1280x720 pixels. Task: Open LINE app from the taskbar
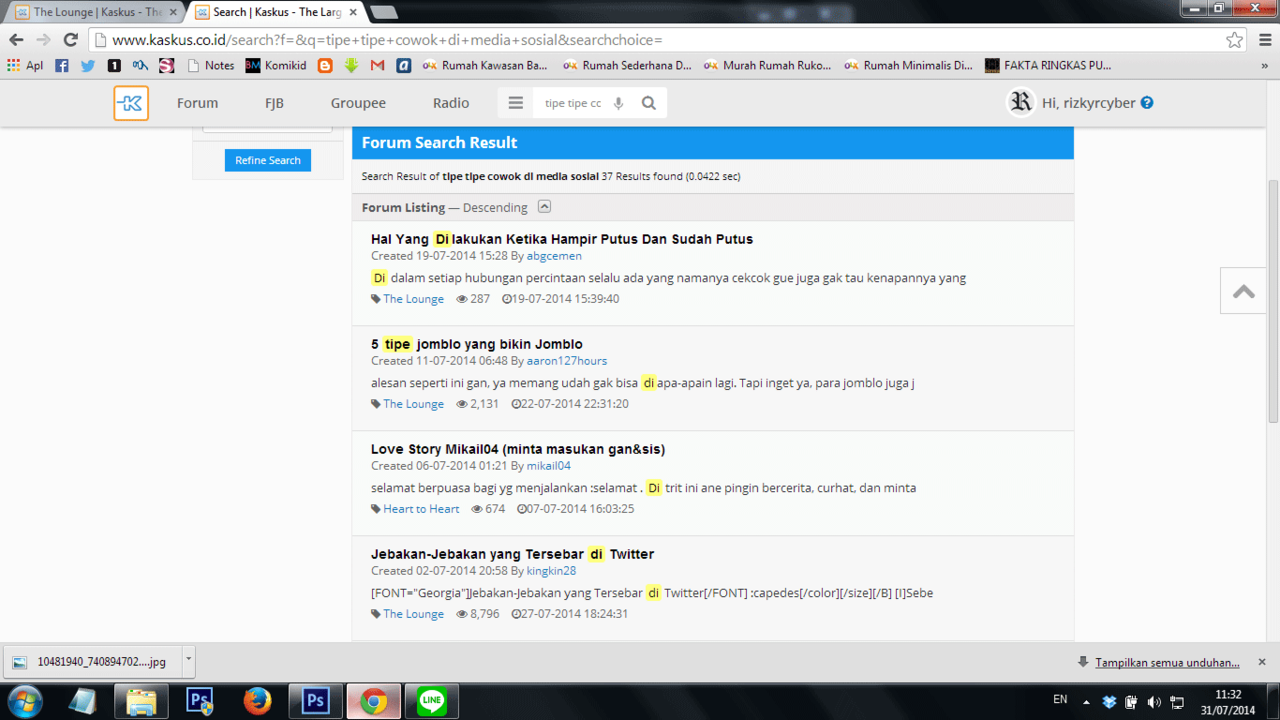[x=432, y=701]
